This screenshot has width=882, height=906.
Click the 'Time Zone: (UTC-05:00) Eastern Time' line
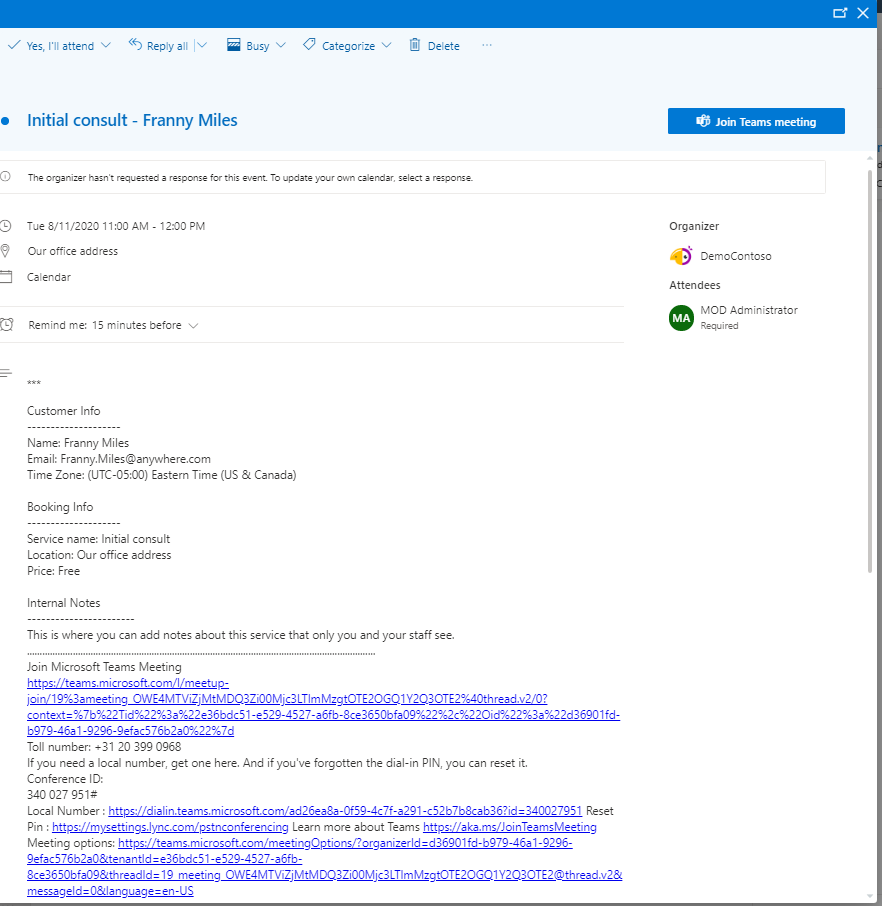tap(162, 475)
